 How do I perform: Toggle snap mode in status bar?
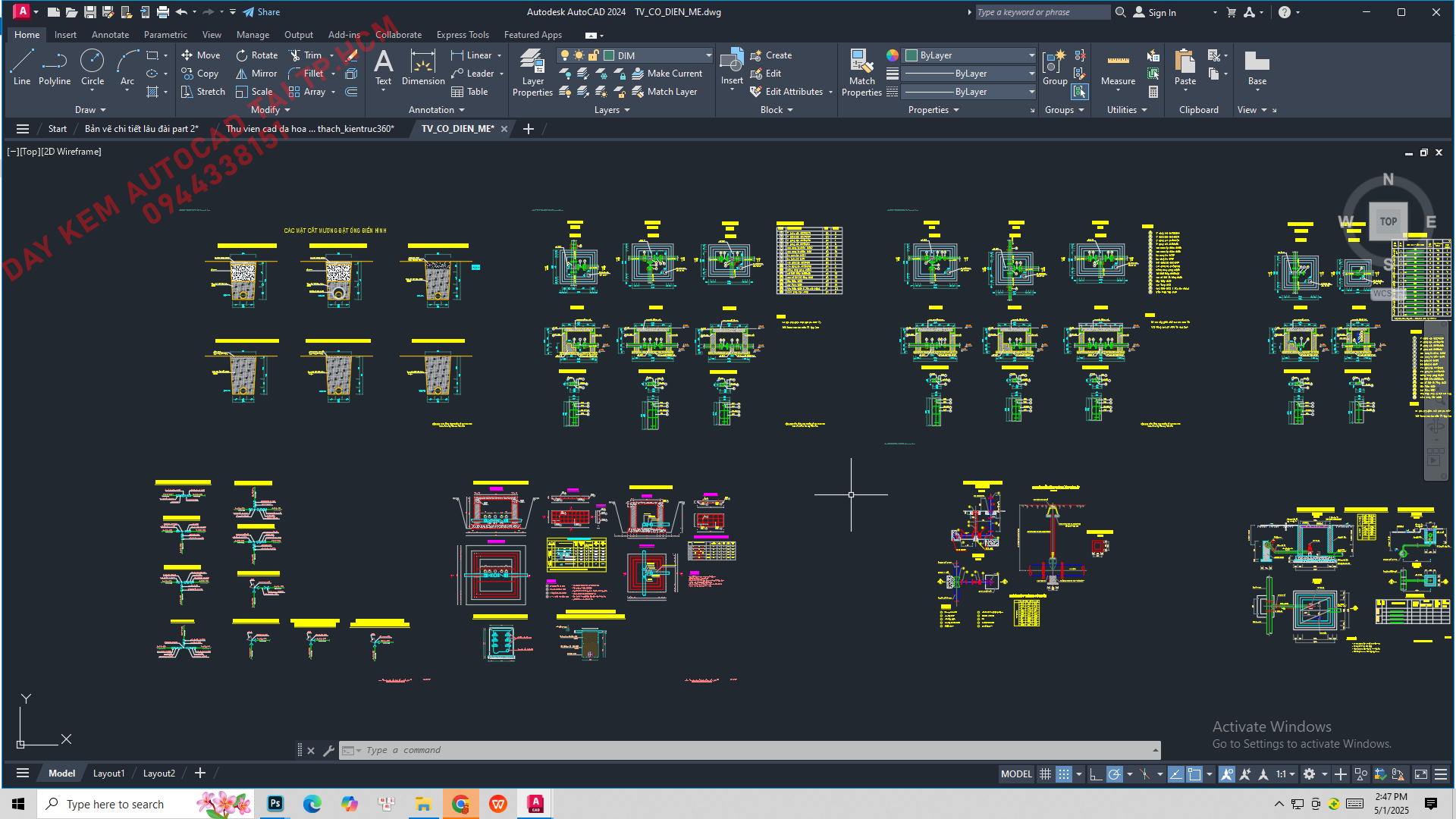(1064, 774)
